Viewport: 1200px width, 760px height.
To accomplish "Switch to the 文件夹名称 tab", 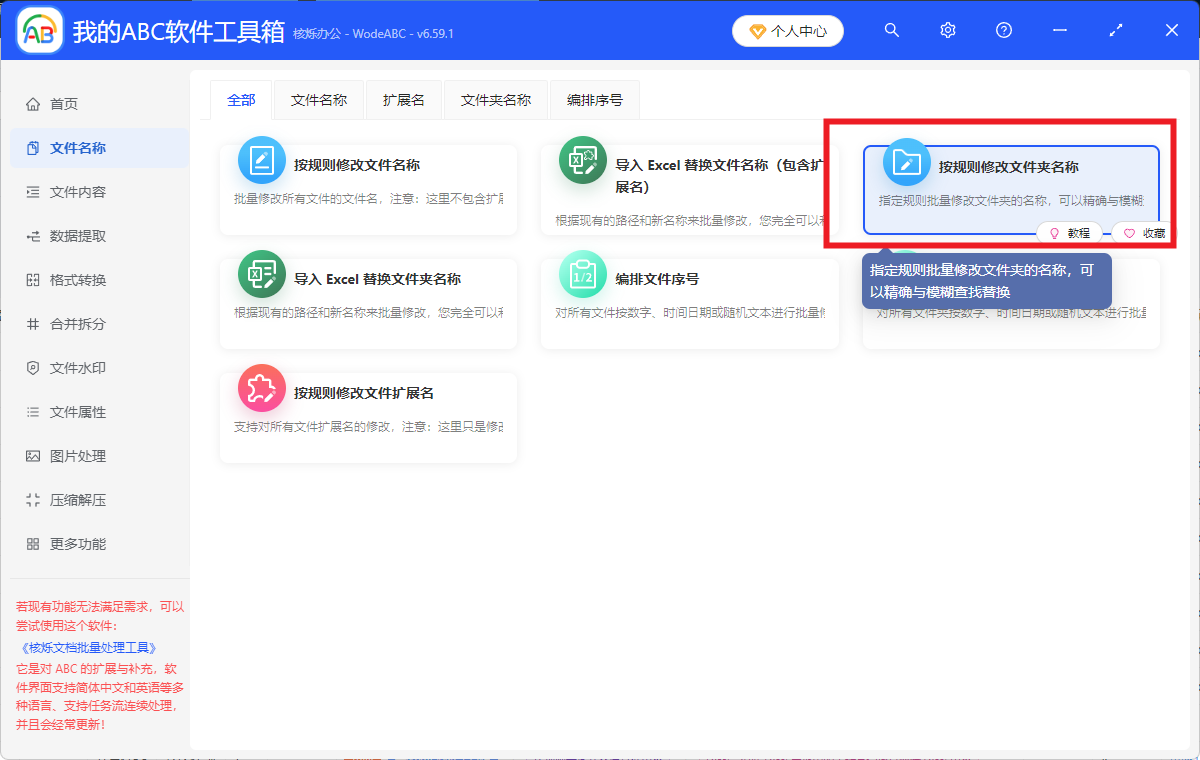I will (x=495, y=100).
